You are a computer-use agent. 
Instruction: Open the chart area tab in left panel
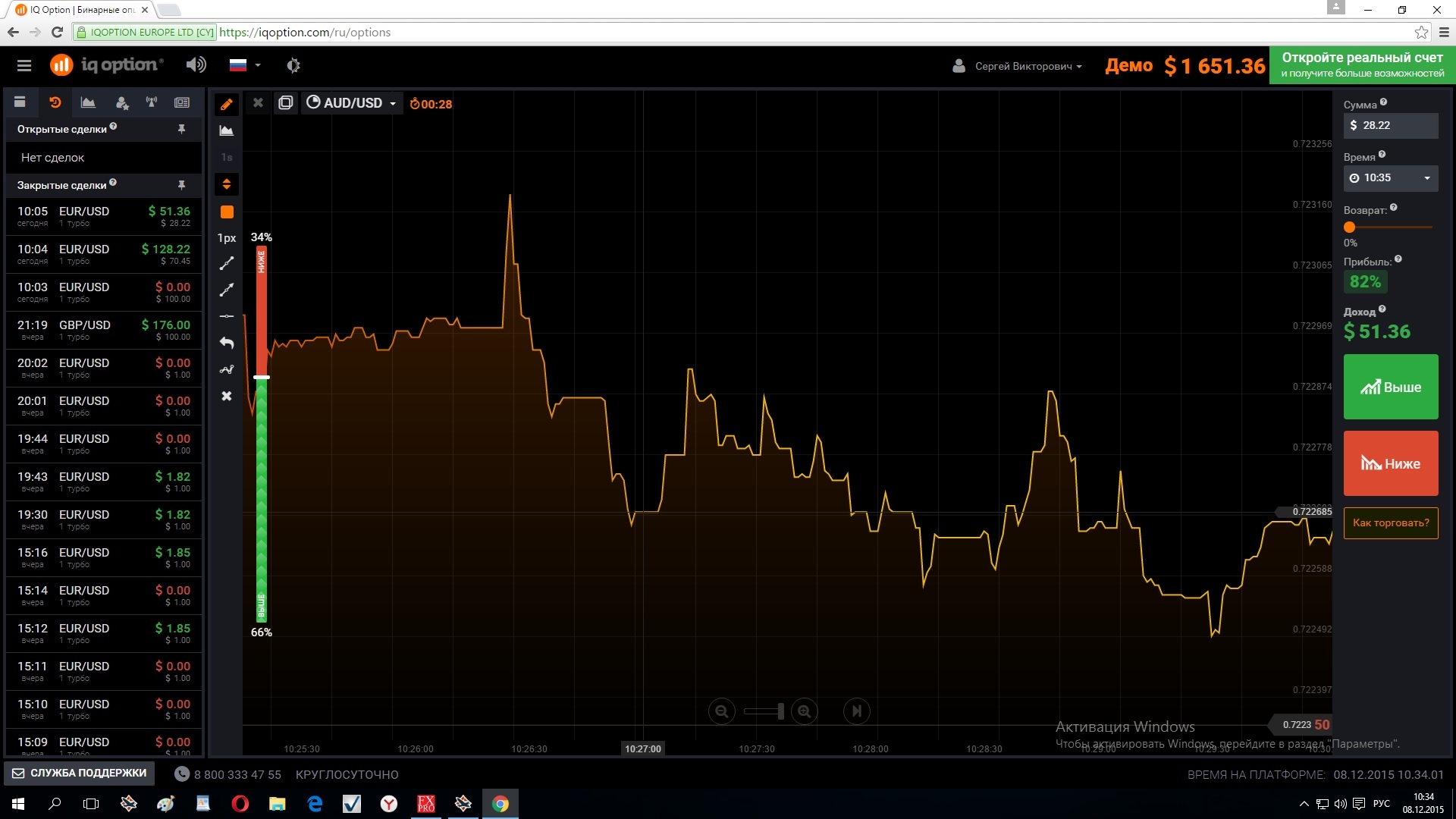(x=88, y=102)
